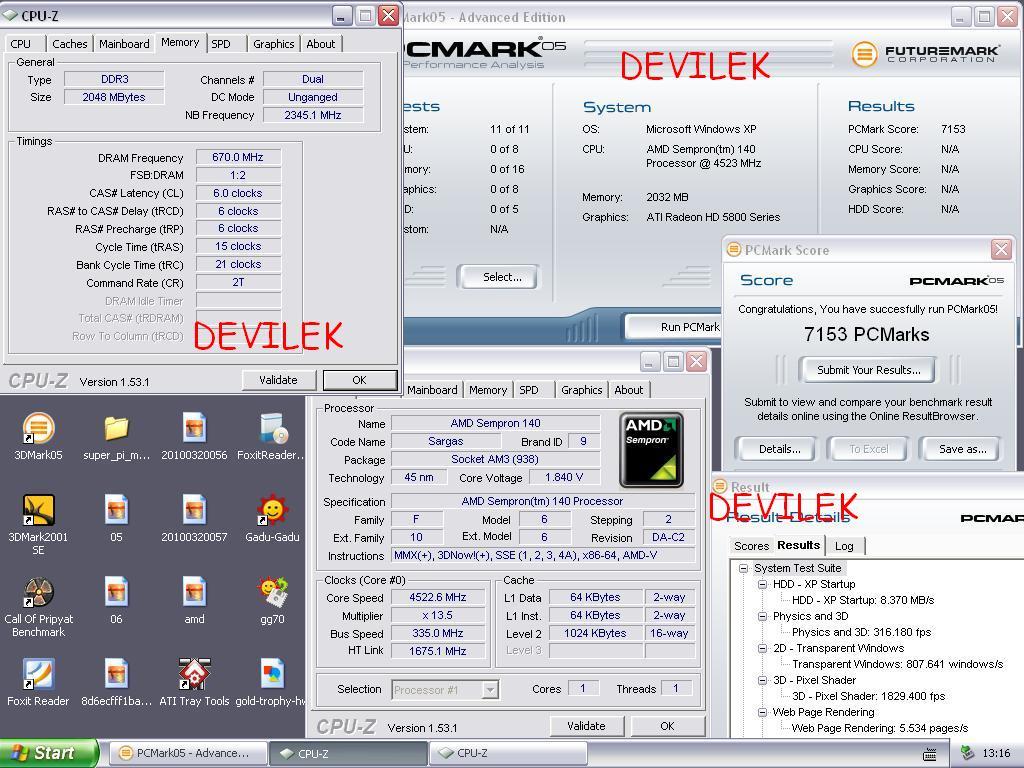
Task: Open Graphics tab in top CPU-Z window
Action: coord(273,44)
